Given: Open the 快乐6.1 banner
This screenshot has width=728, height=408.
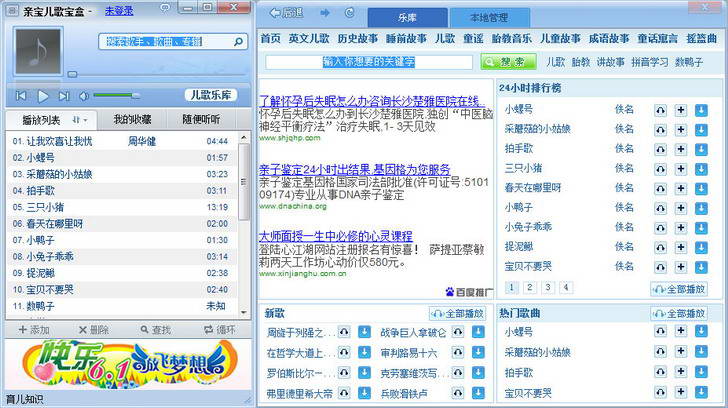Looking at the screenshot, I should (x=129, y=364).
